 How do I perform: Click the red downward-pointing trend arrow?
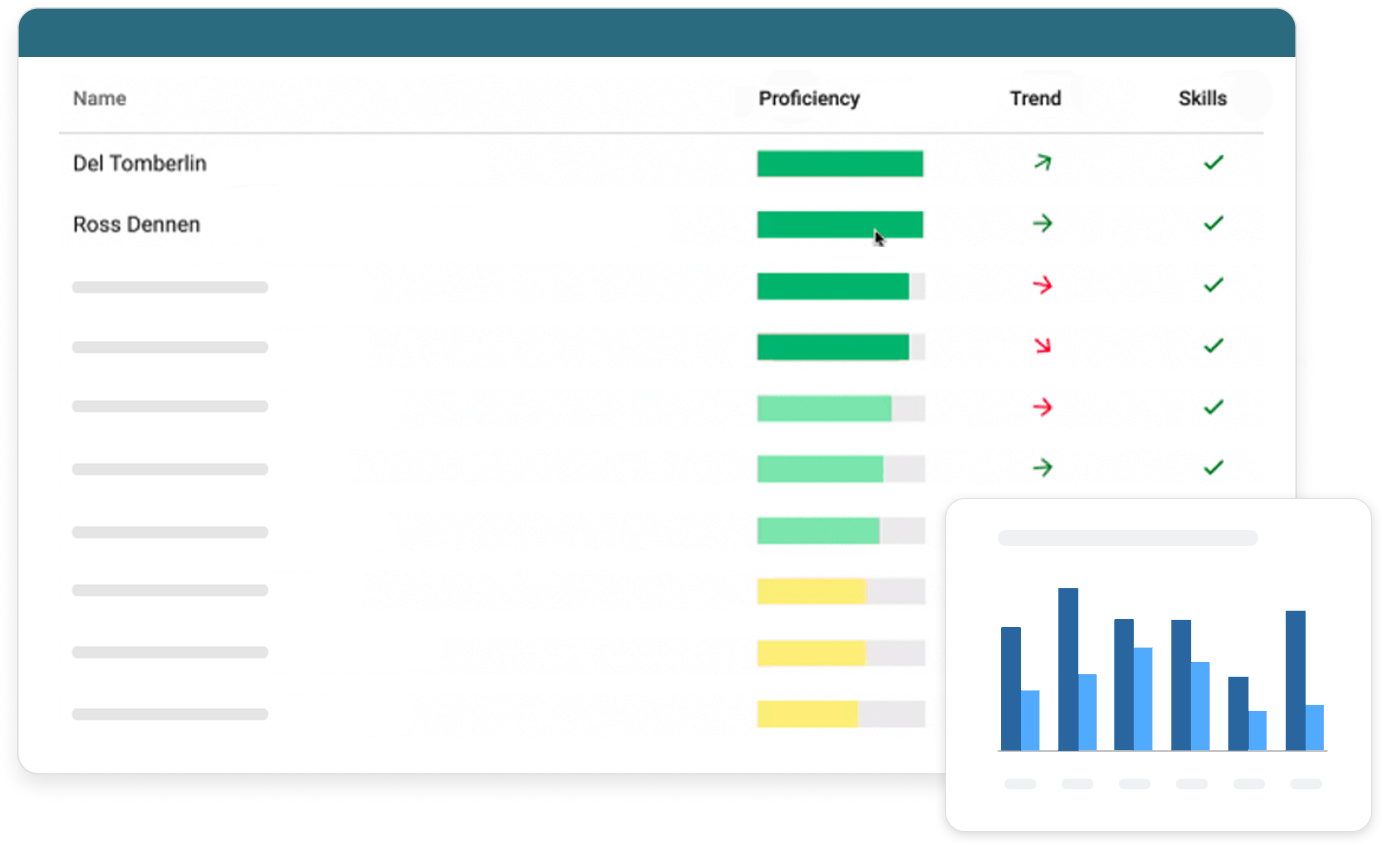click(1043, 346)
